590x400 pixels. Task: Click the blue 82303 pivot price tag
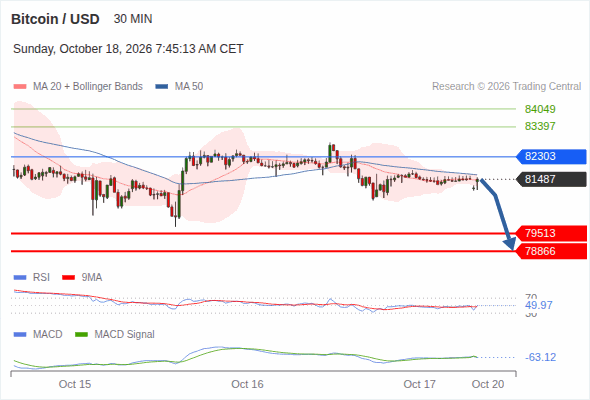(551, 156)
